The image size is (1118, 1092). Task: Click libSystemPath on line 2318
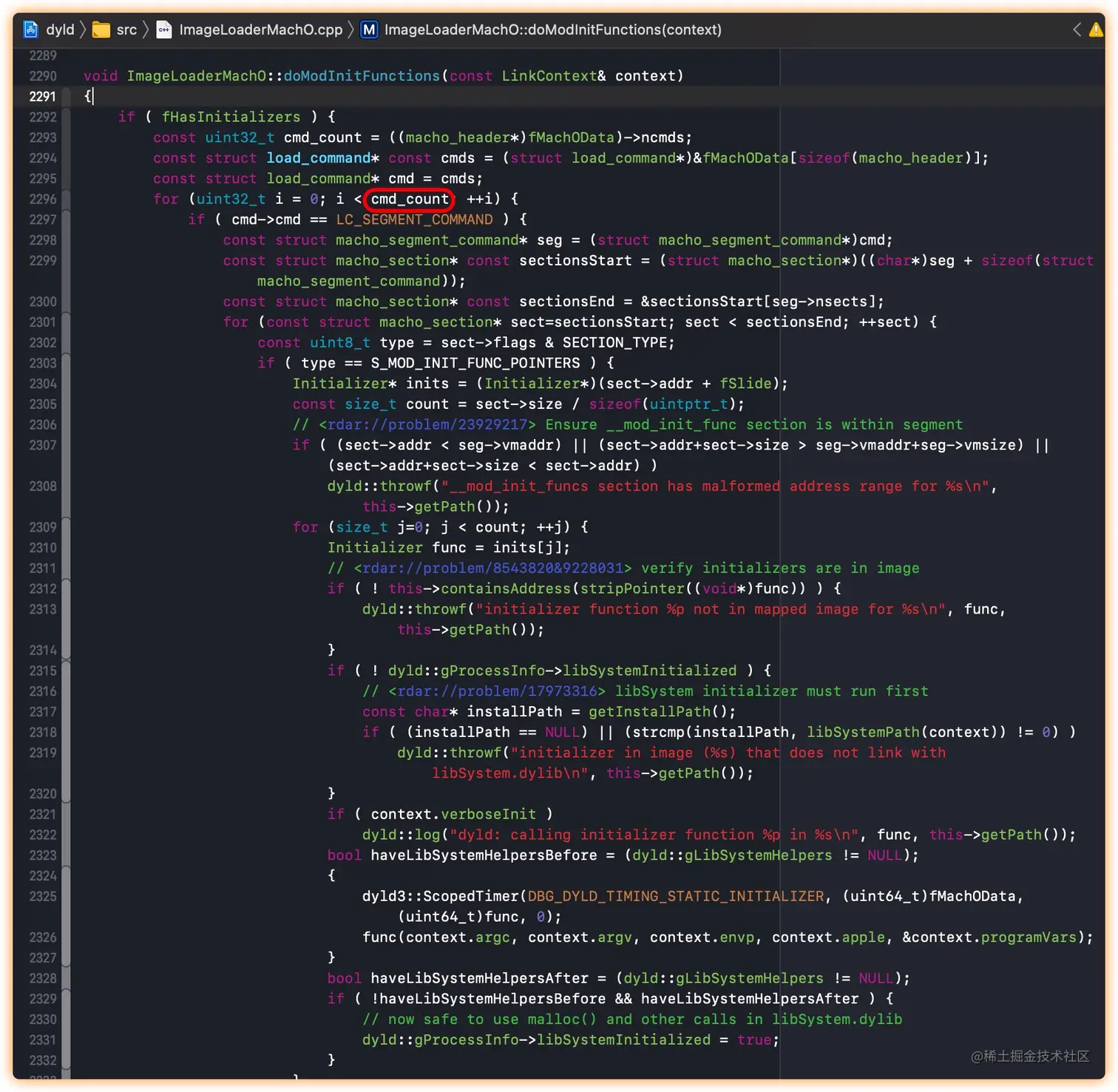pos(864,732)
